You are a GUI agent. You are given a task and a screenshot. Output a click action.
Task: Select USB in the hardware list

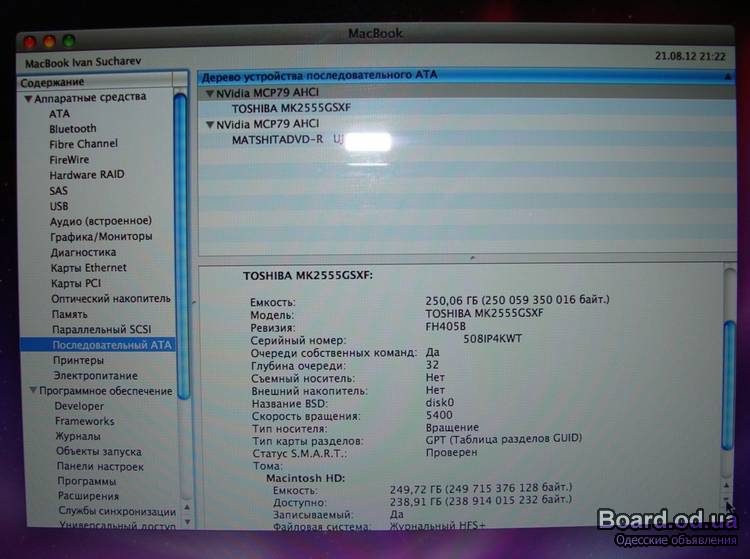pyautogui.click(x=59, y=206)
